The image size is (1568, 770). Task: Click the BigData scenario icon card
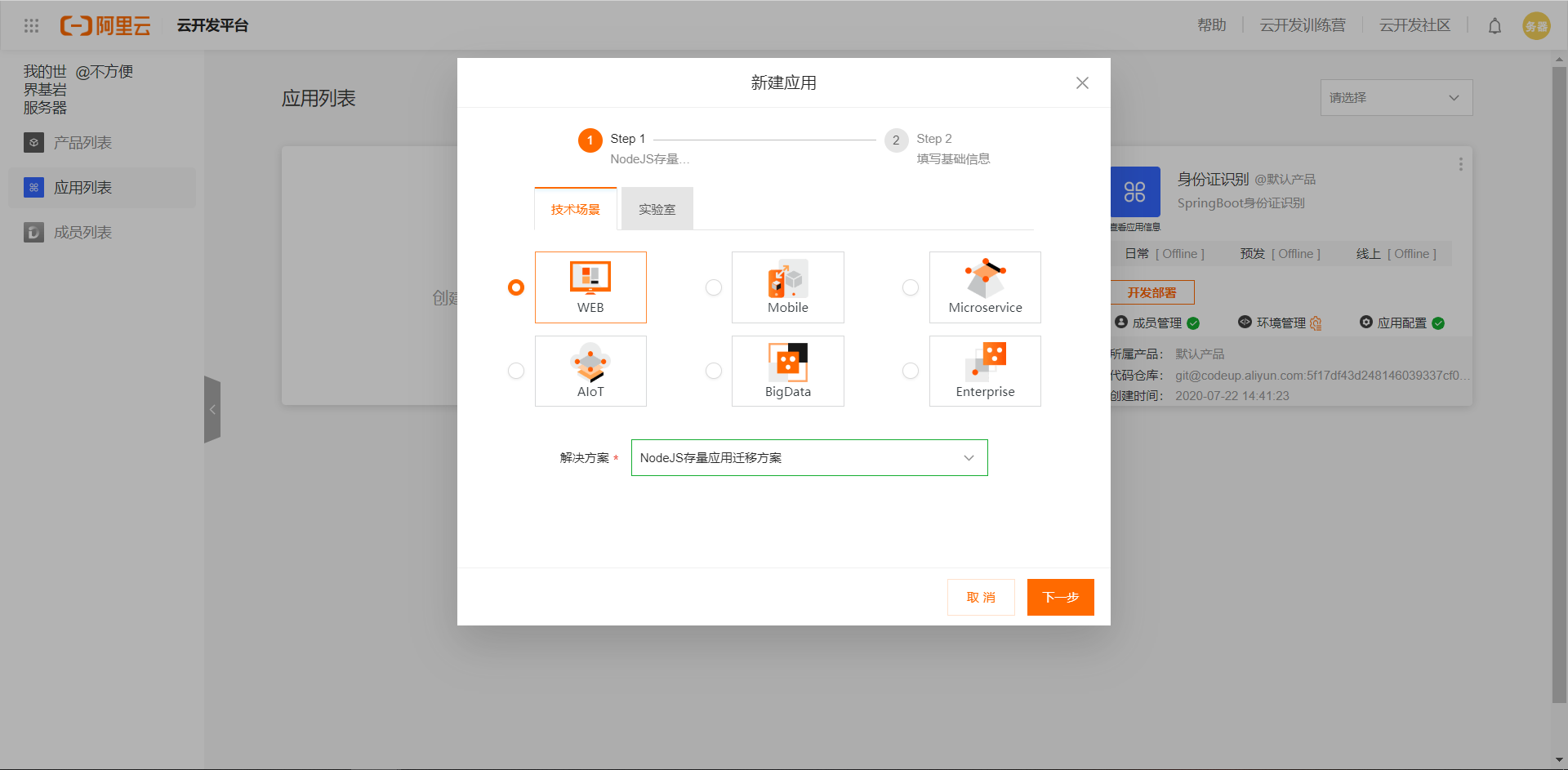click(x=787, y=371)
